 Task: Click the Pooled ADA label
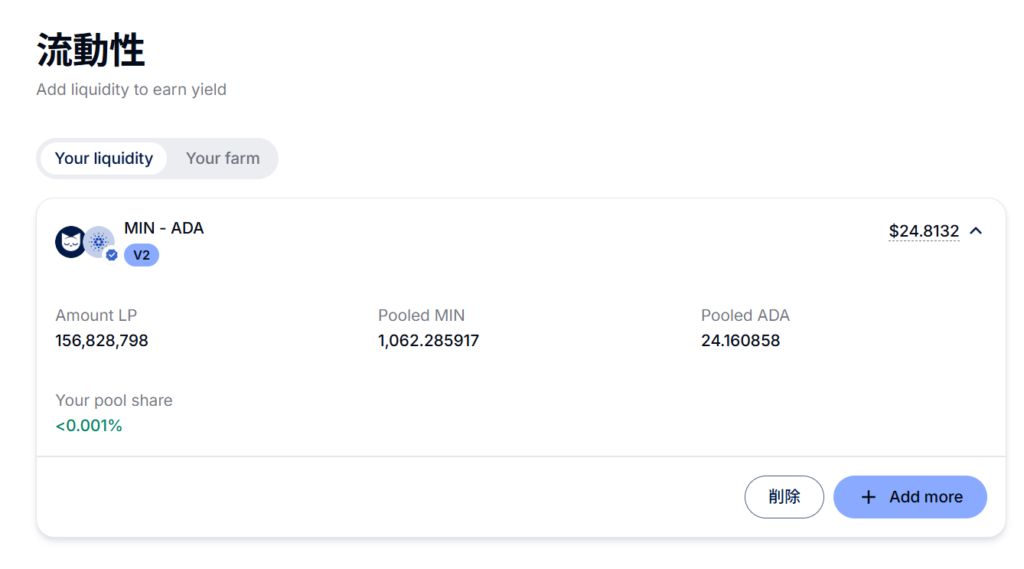pos(745,315)
